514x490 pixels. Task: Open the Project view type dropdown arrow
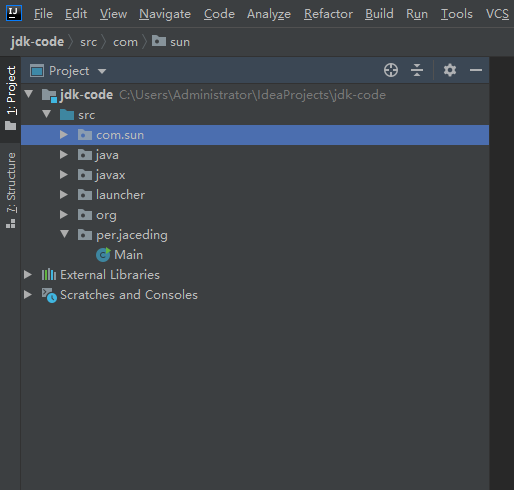pos(102,71)
